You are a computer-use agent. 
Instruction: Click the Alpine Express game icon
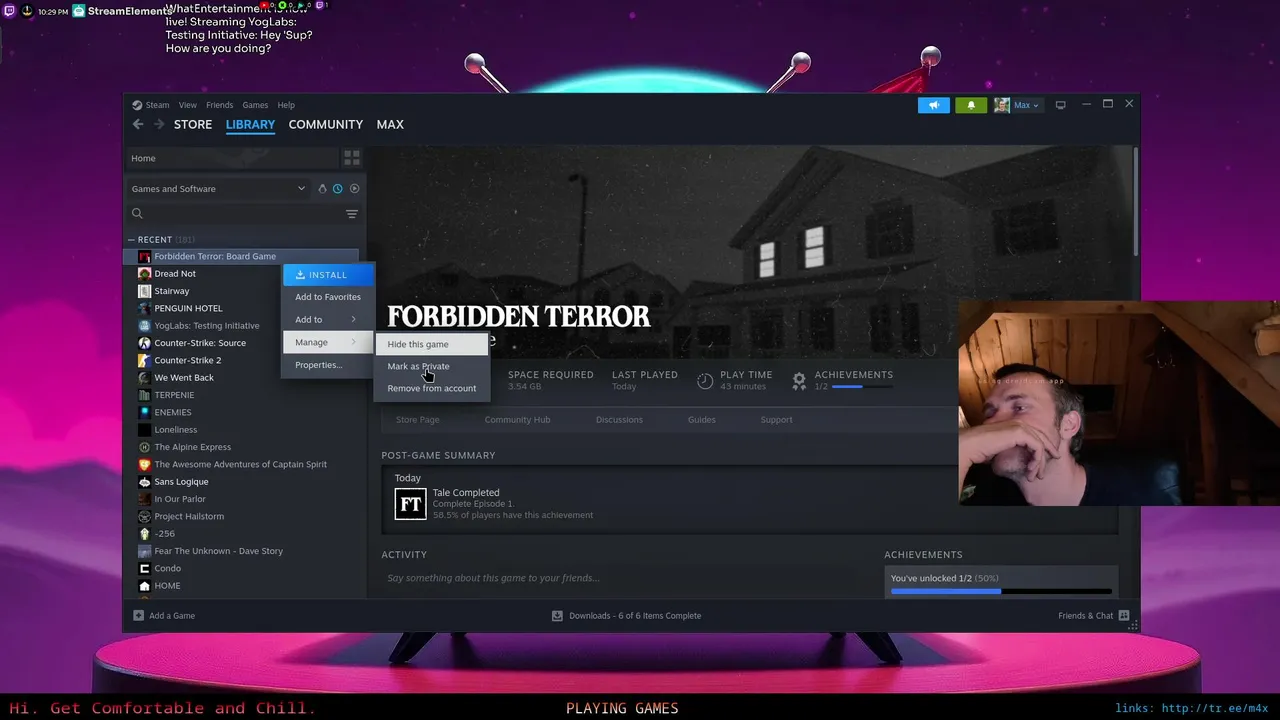click(x=145, y=447)
